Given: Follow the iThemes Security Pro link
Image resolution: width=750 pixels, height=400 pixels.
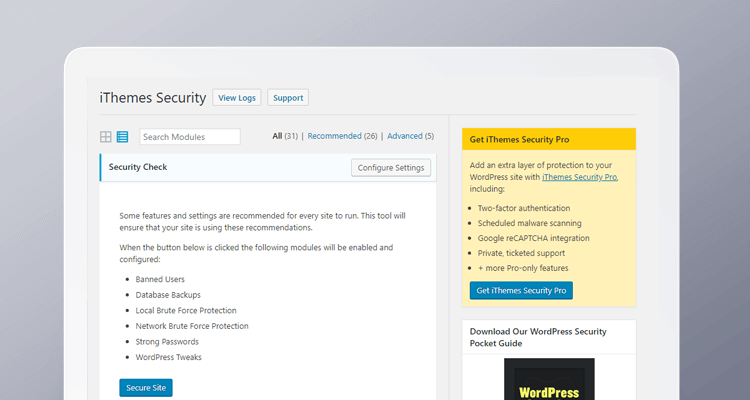Looking at the screenshot, I should pos(580,177).
